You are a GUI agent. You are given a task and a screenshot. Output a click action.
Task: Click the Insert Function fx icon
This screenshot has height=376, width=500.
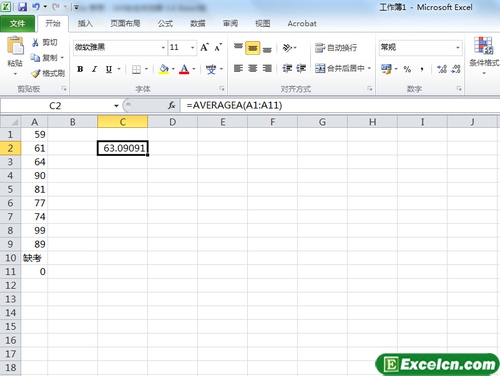click(x=172, y=106)
